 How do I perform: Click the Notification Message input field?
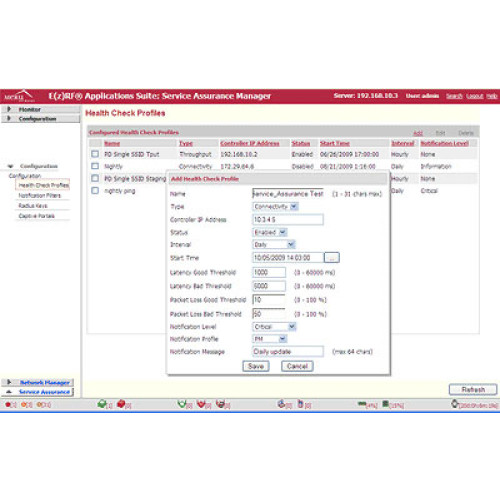pos(288,351)
